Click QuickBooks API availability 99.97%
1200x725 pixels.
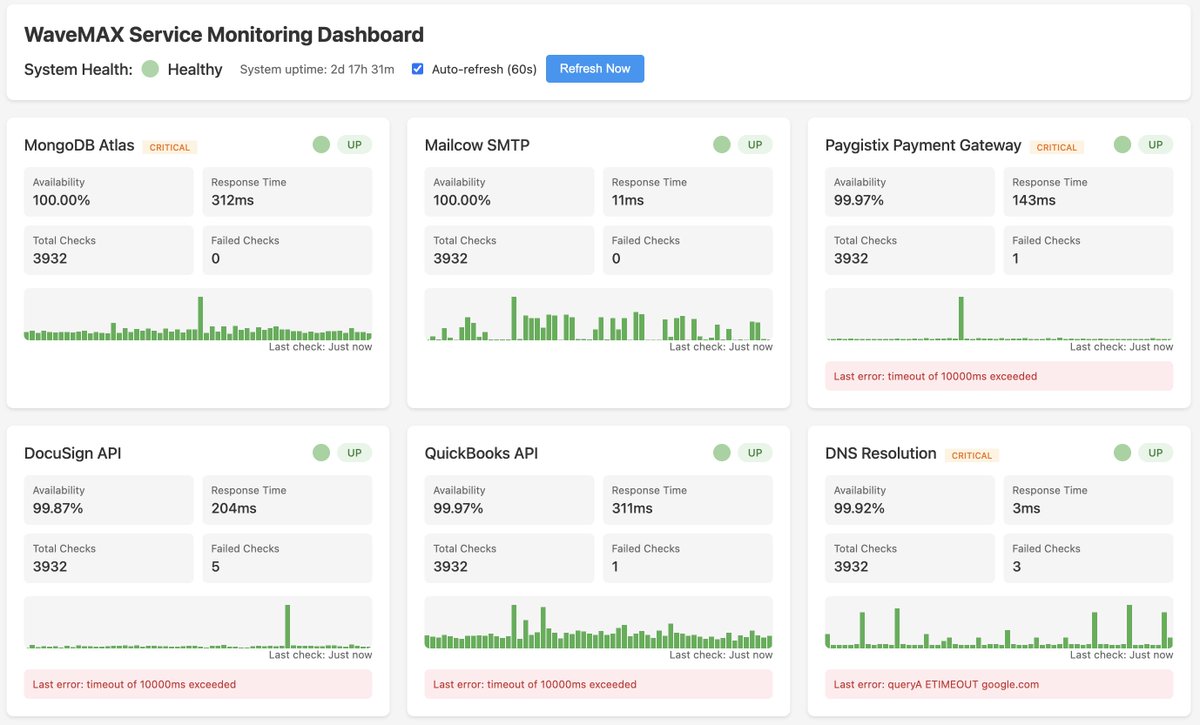tap(458, 508)
